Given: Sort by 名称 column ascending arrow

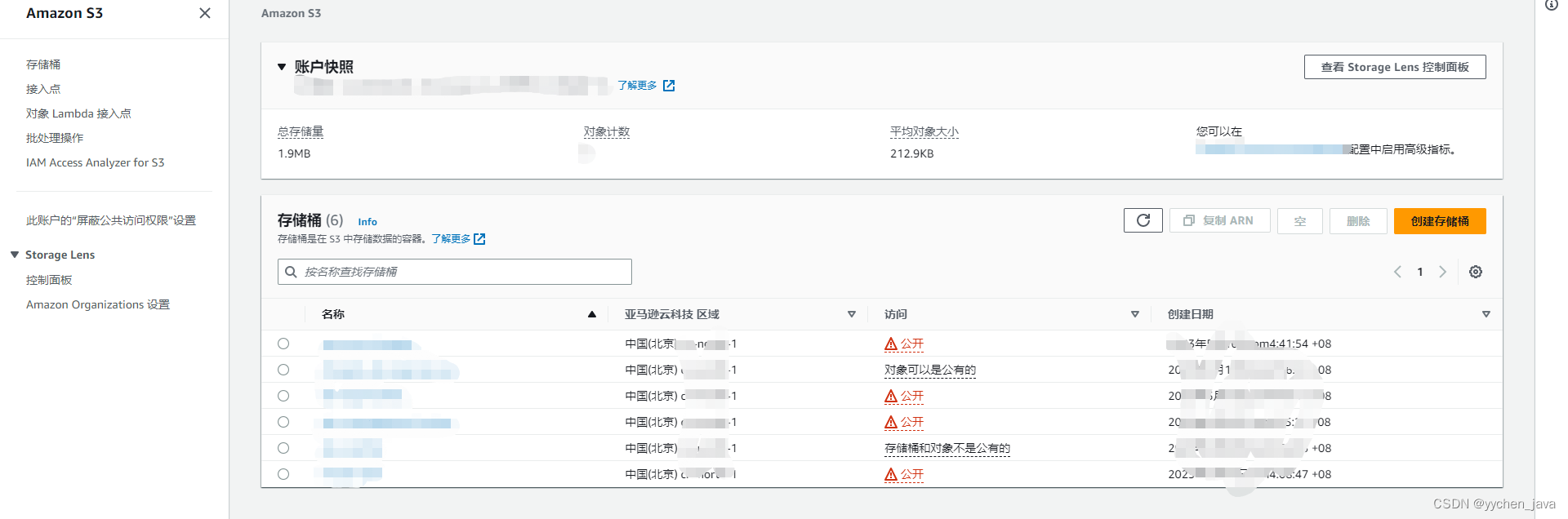Looking at the screenshot, I should pos(592,314).
